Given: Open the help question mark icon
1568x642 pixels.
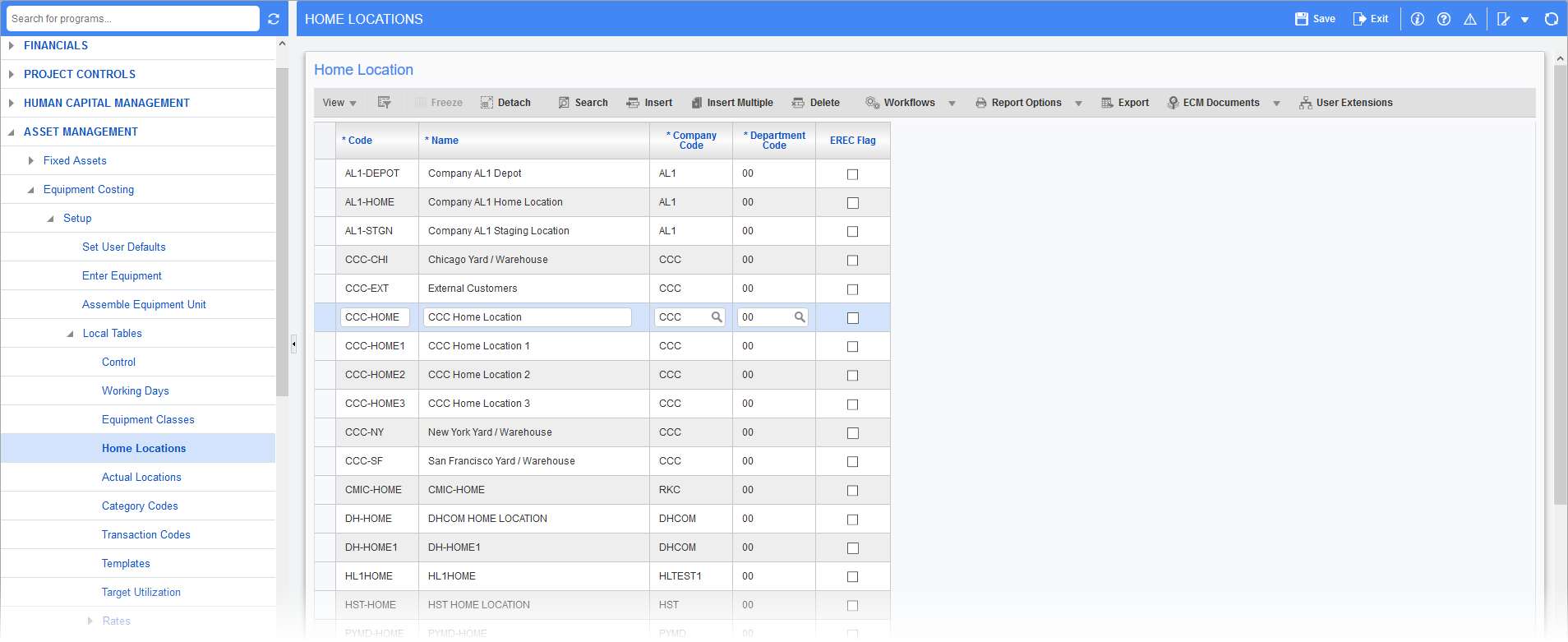Looking at the screenshot, I should pos(1444,19).
